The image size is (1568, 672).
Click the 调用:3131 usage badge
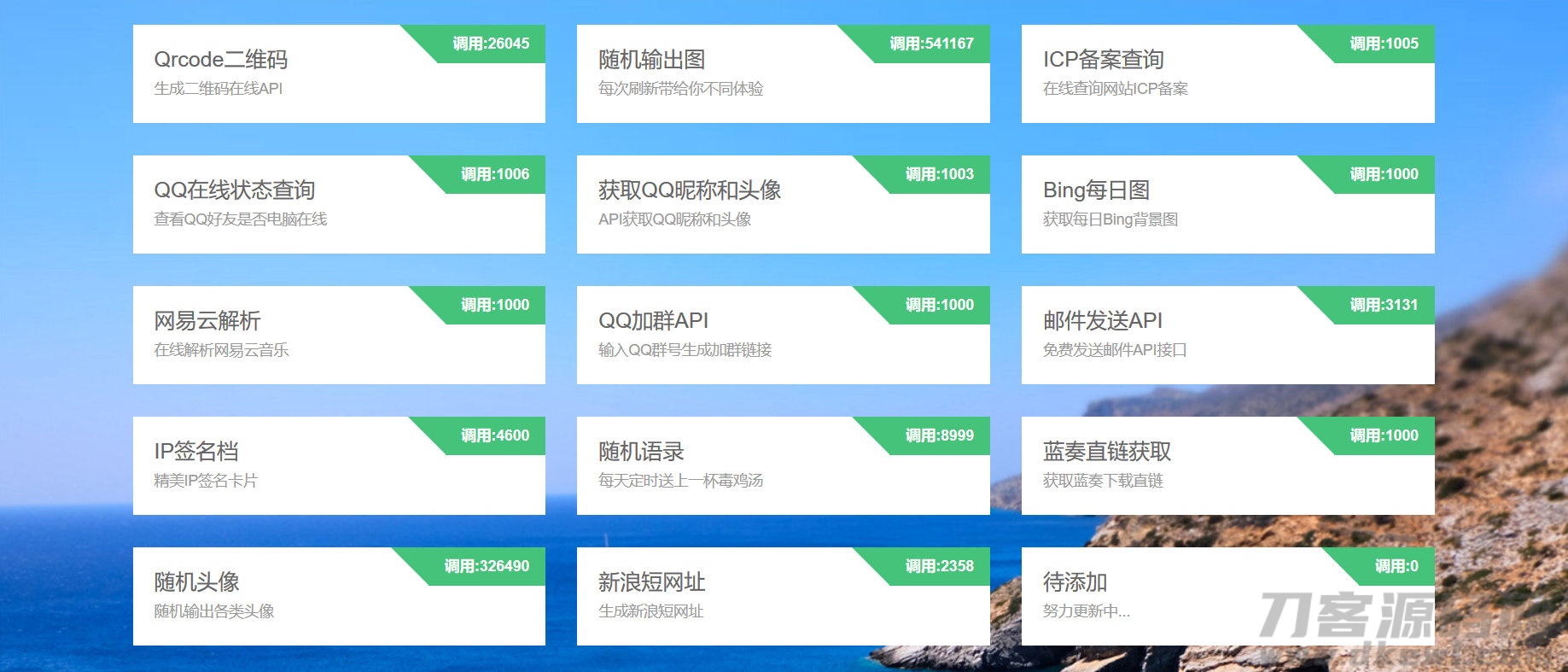(x=1383, y=305)
